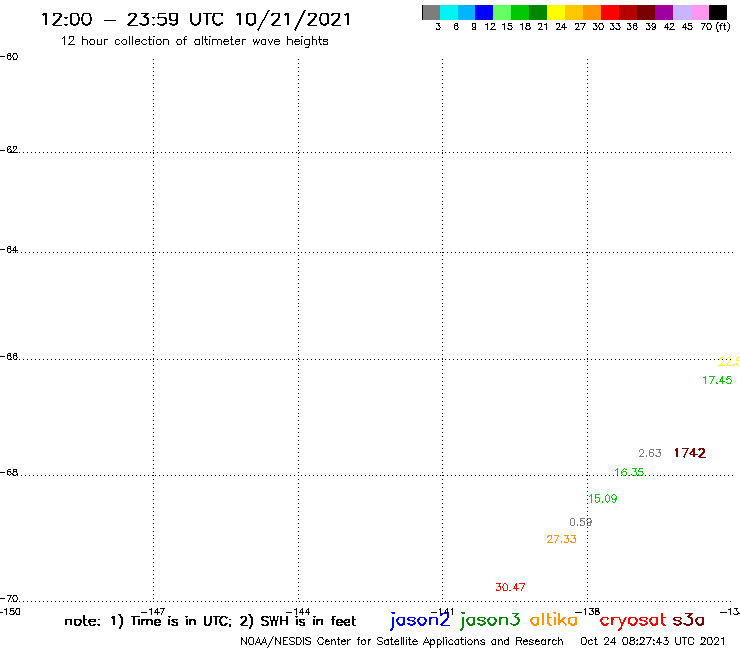Select the green 15.09 wave height reading
This screenshot has height=650, width=740.
click(x=603, y=498)
